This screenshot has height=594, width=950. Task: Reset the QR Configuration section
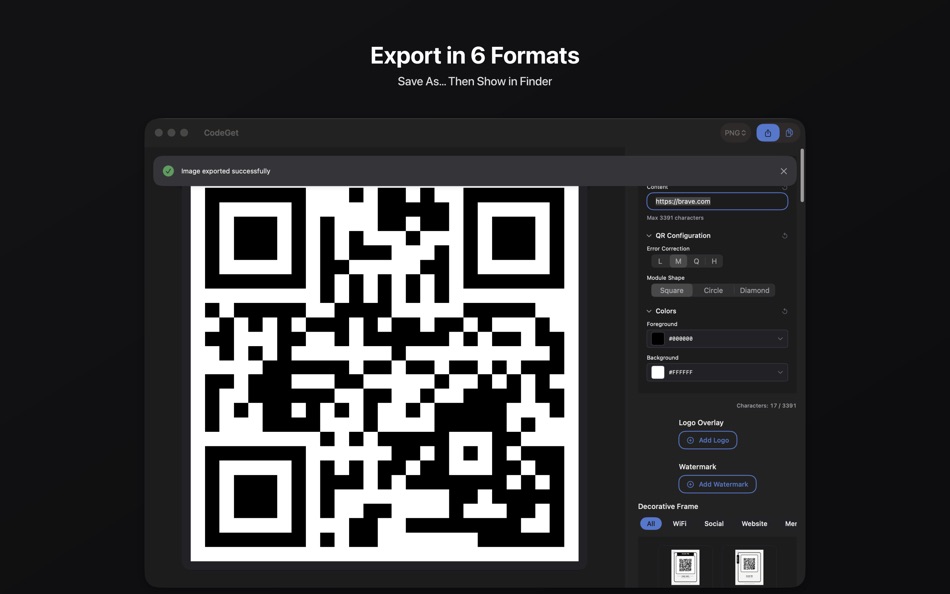[x=785, y=236]
